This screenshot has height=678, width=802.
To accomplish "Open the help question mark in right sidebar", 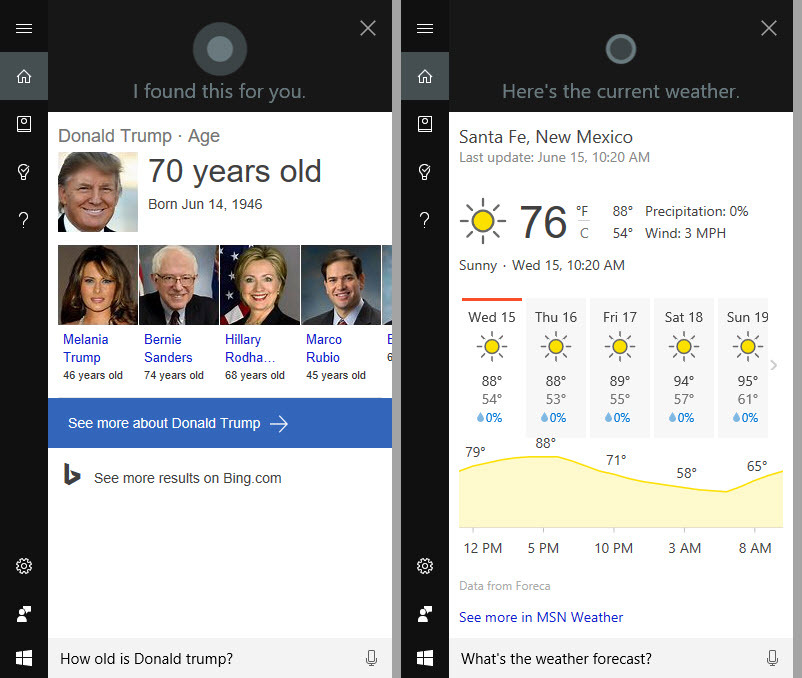I will [424, 220].
